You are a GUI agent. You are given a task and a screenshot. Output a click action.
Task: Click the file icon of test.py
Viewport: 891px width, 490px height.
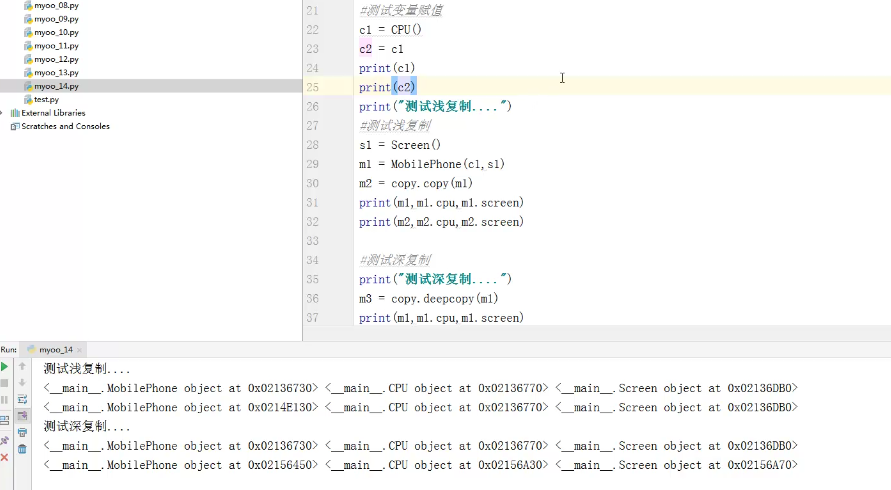point(28,99)
